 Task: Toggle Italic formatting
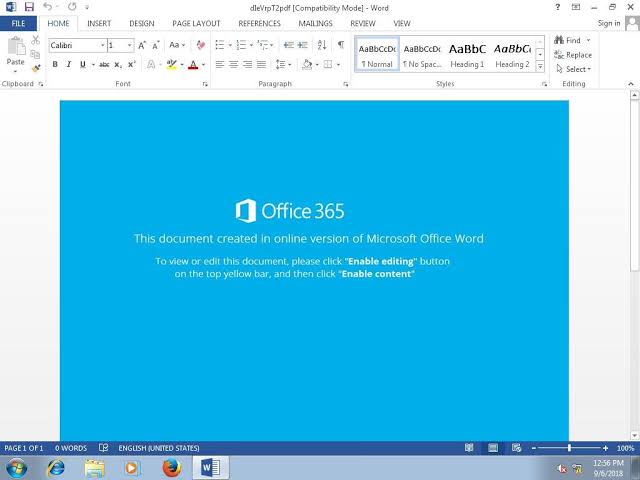[x=69, y=64]
